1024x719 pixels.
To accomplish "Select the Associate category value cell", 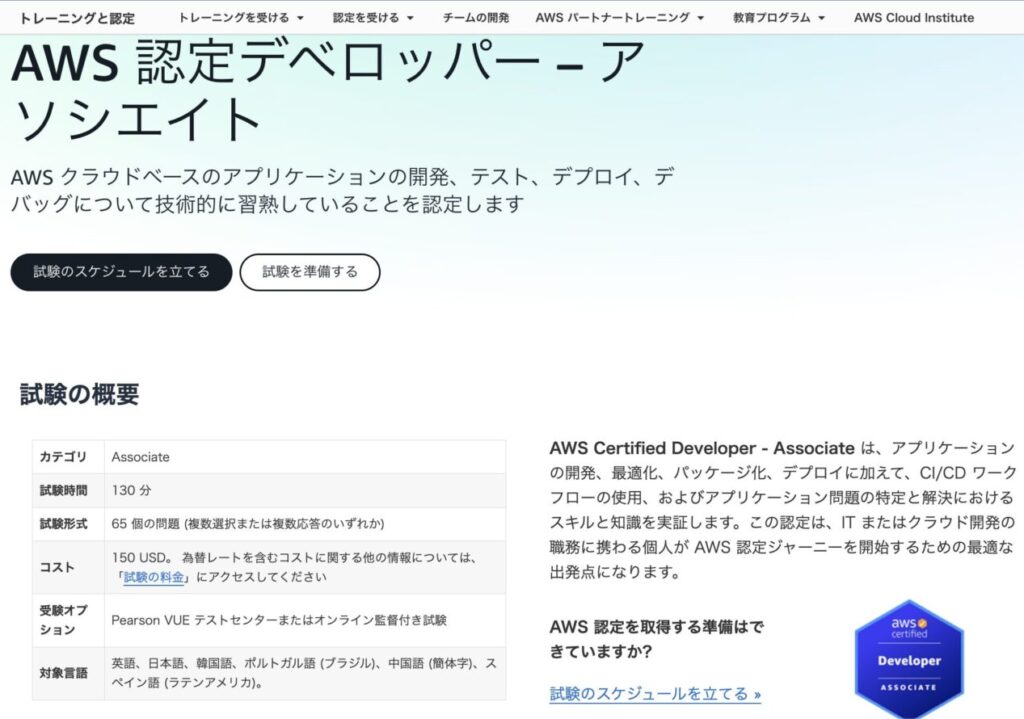I will [305, 457].
